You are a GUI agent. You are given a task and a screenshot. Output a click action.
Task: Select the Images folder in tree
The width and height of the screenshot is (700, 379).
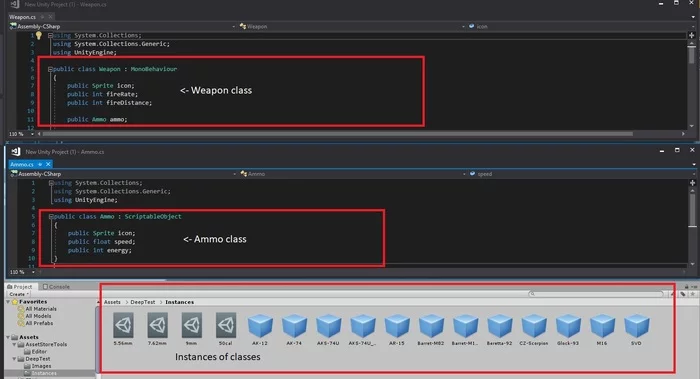[37, 366]
